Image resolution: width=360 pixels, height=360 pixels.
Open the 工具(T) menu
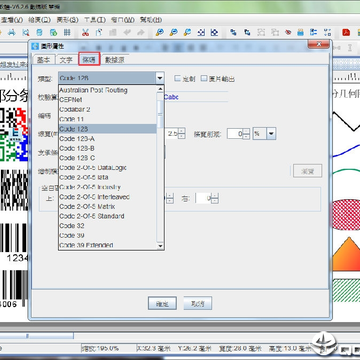click(95, 20)
